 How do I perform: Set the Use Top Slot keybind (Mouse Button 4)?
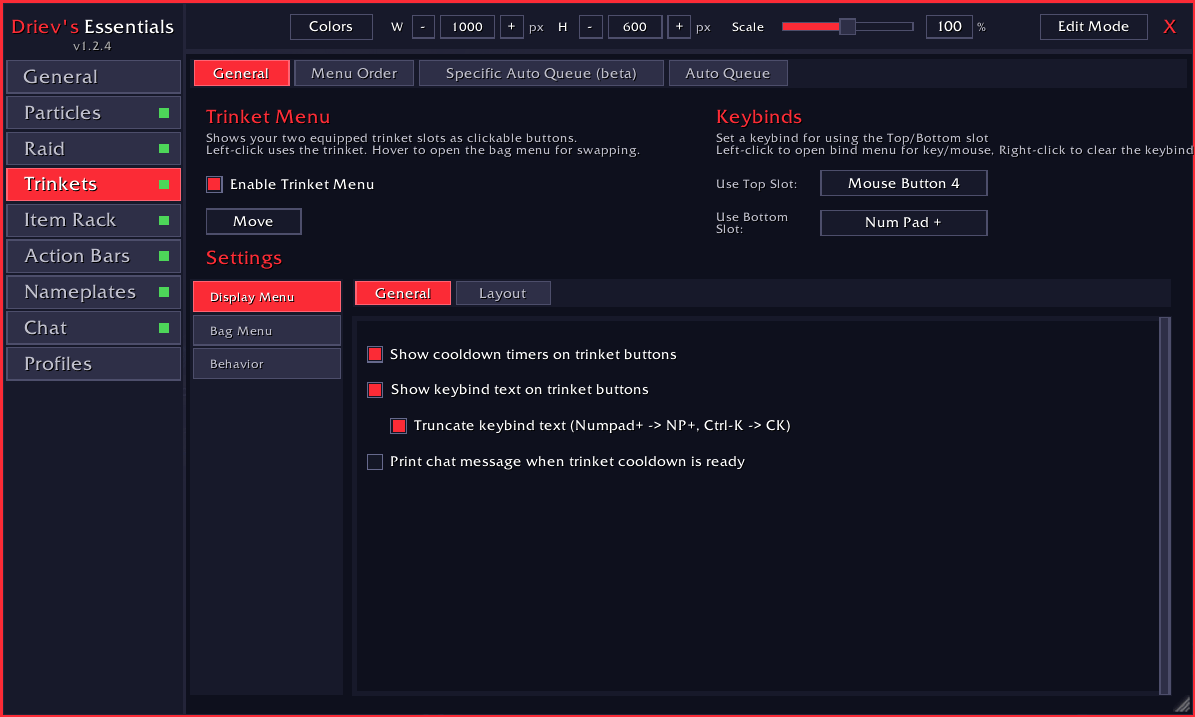[x=904, y=183]
